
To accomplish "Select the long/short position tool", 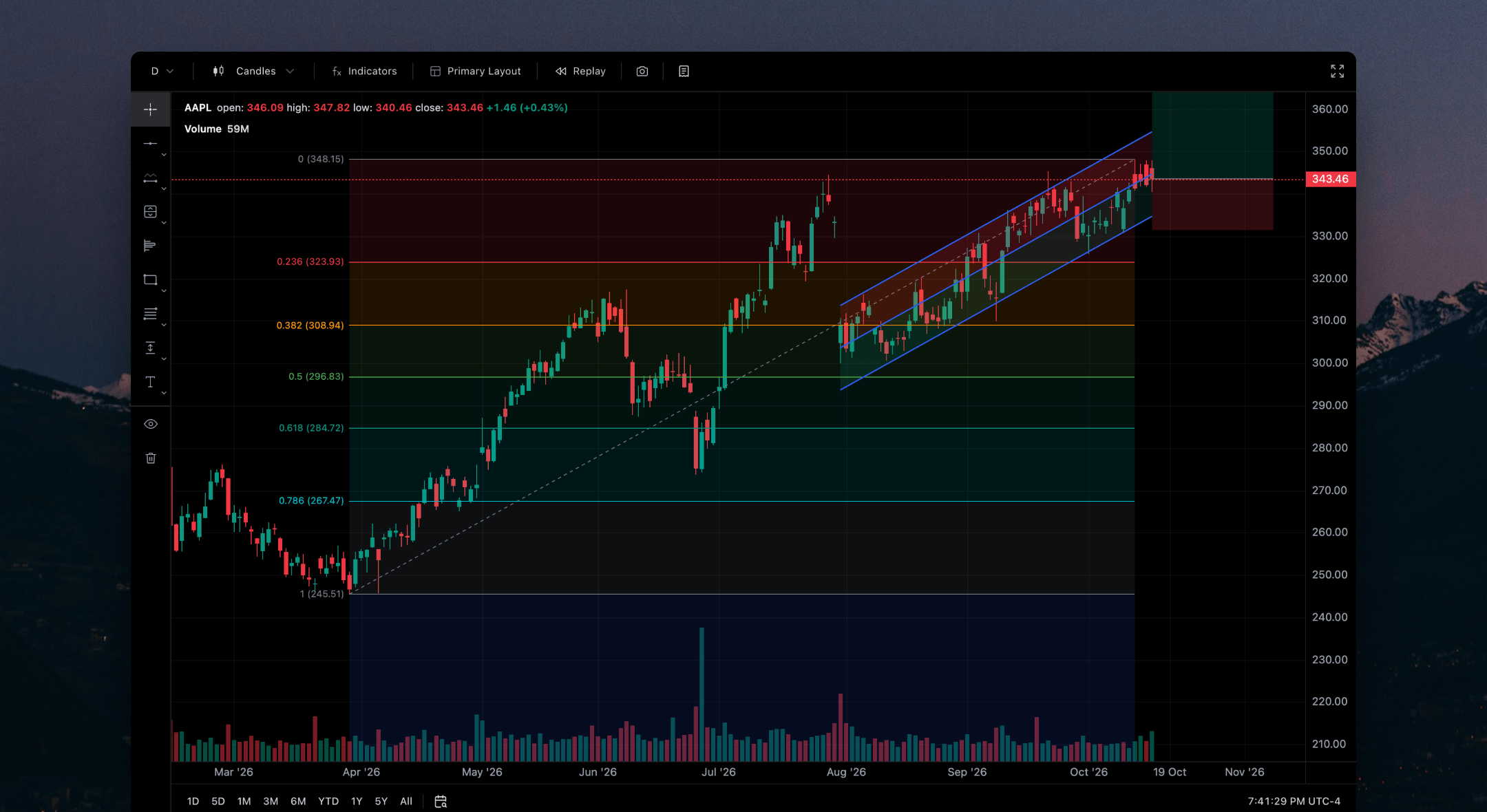I will point(150,211).
